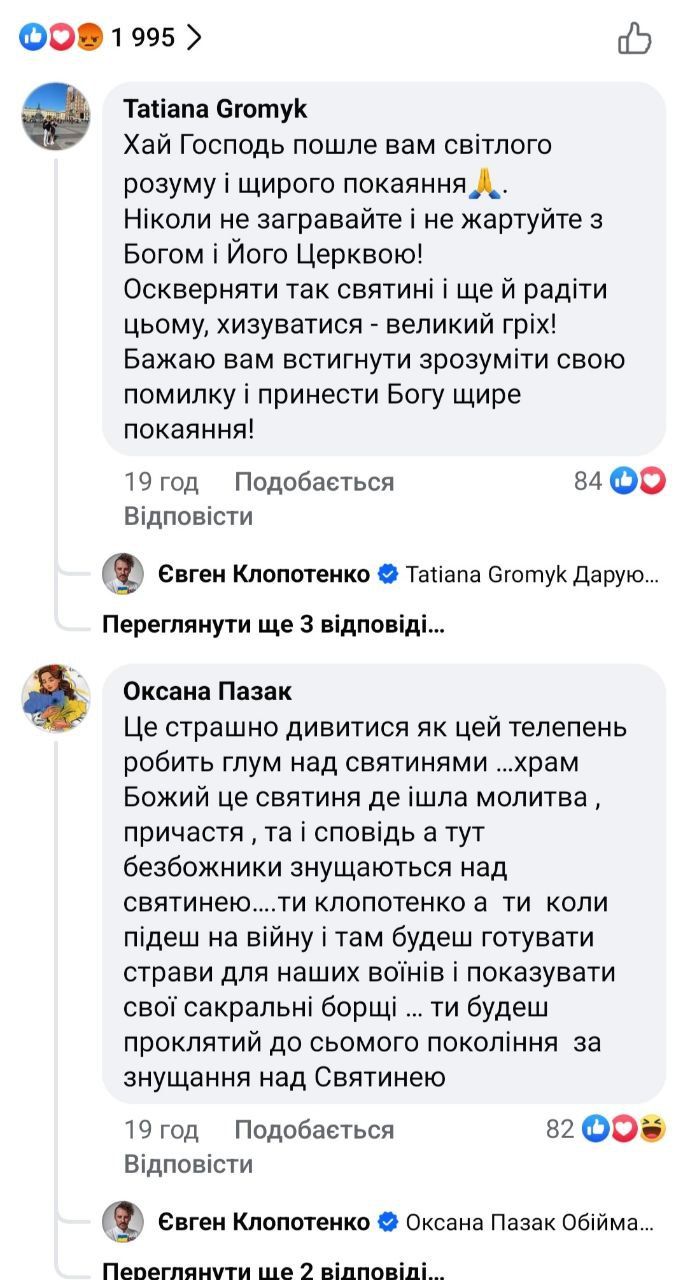Open Оксана Пазак's profile picture
This screenshot has height=1280, width=687.
click(x=56, y=697)
